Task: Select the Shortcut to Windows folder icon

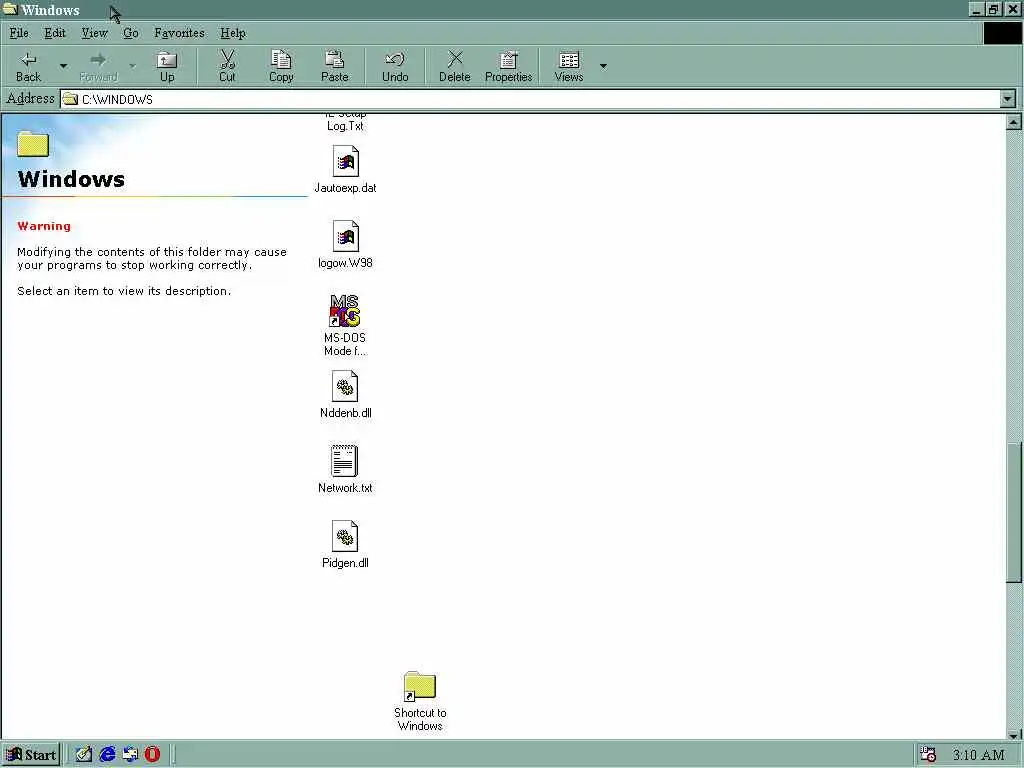Action: point(419,686)
